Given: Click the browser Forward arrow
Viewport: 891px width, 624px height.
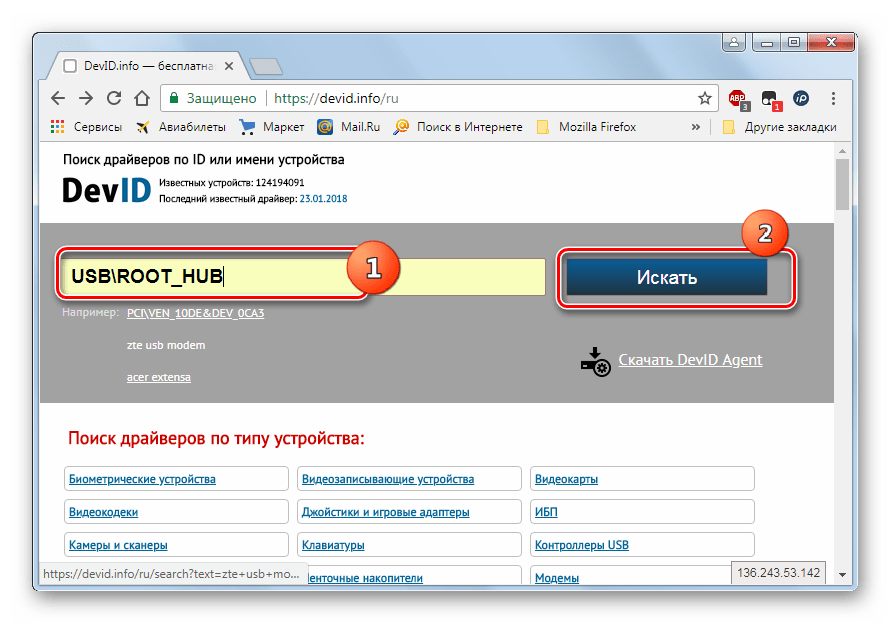Looking at the screenshot, I should point(86,99).
